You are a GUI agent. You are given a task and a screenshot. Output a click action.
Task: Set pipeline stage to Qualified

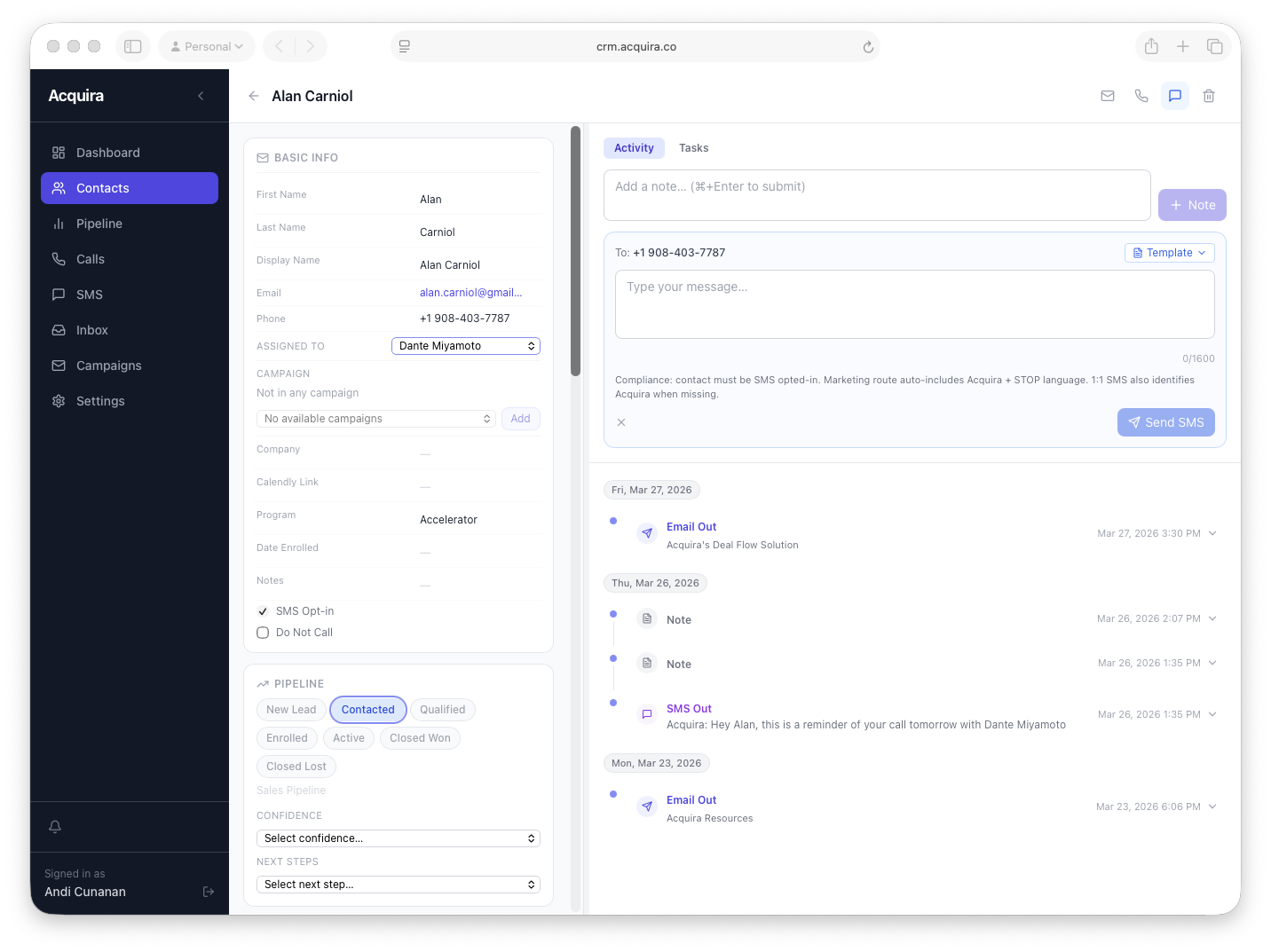click(x=442, y=709)
